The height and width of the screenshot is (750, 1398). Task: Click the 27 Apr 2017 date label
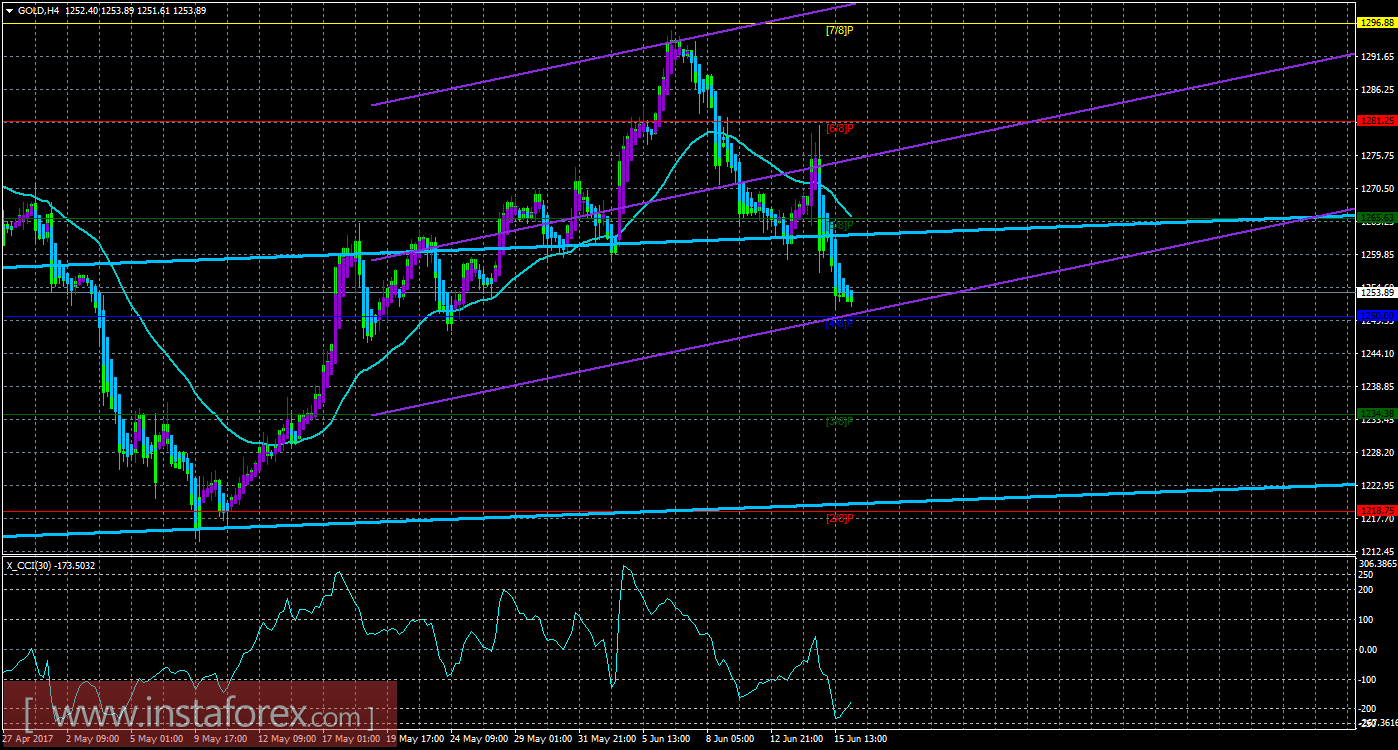25,739
